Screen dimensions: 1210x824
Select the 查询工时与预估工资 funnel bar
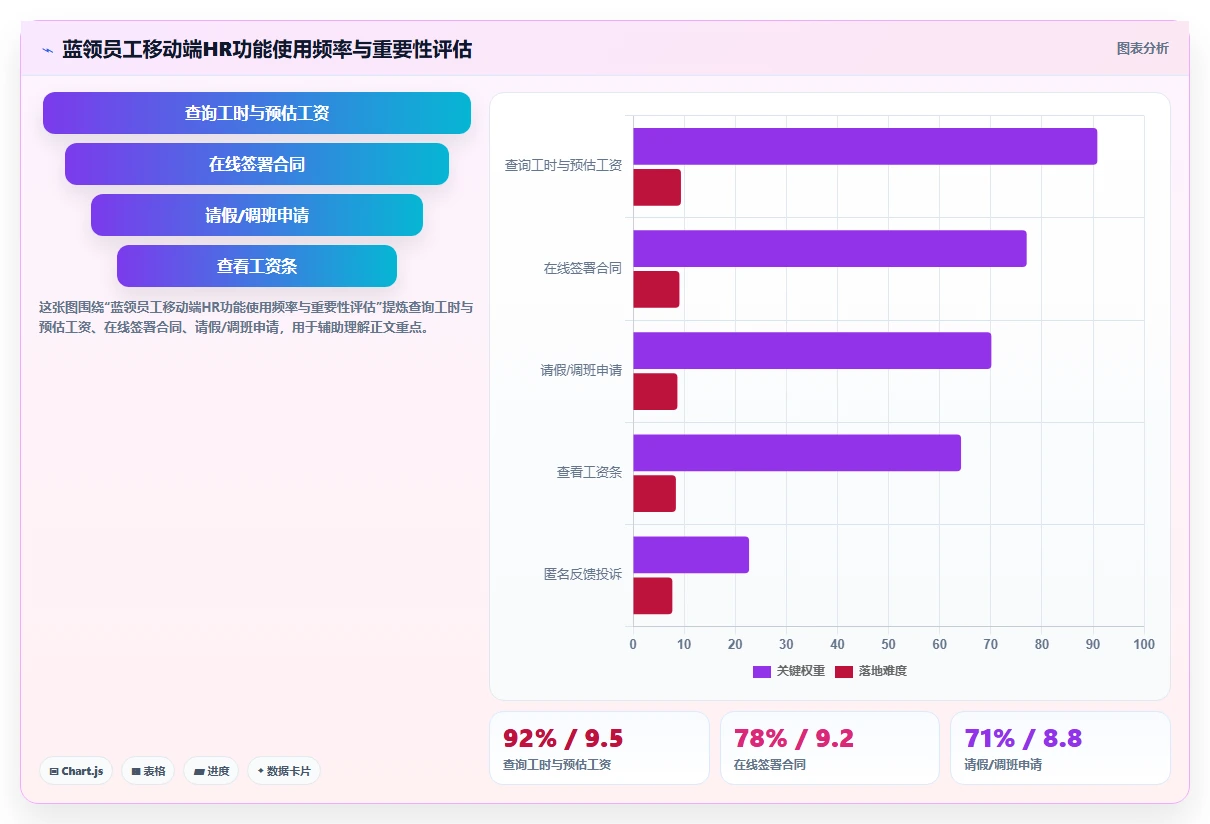pos(257,113)
